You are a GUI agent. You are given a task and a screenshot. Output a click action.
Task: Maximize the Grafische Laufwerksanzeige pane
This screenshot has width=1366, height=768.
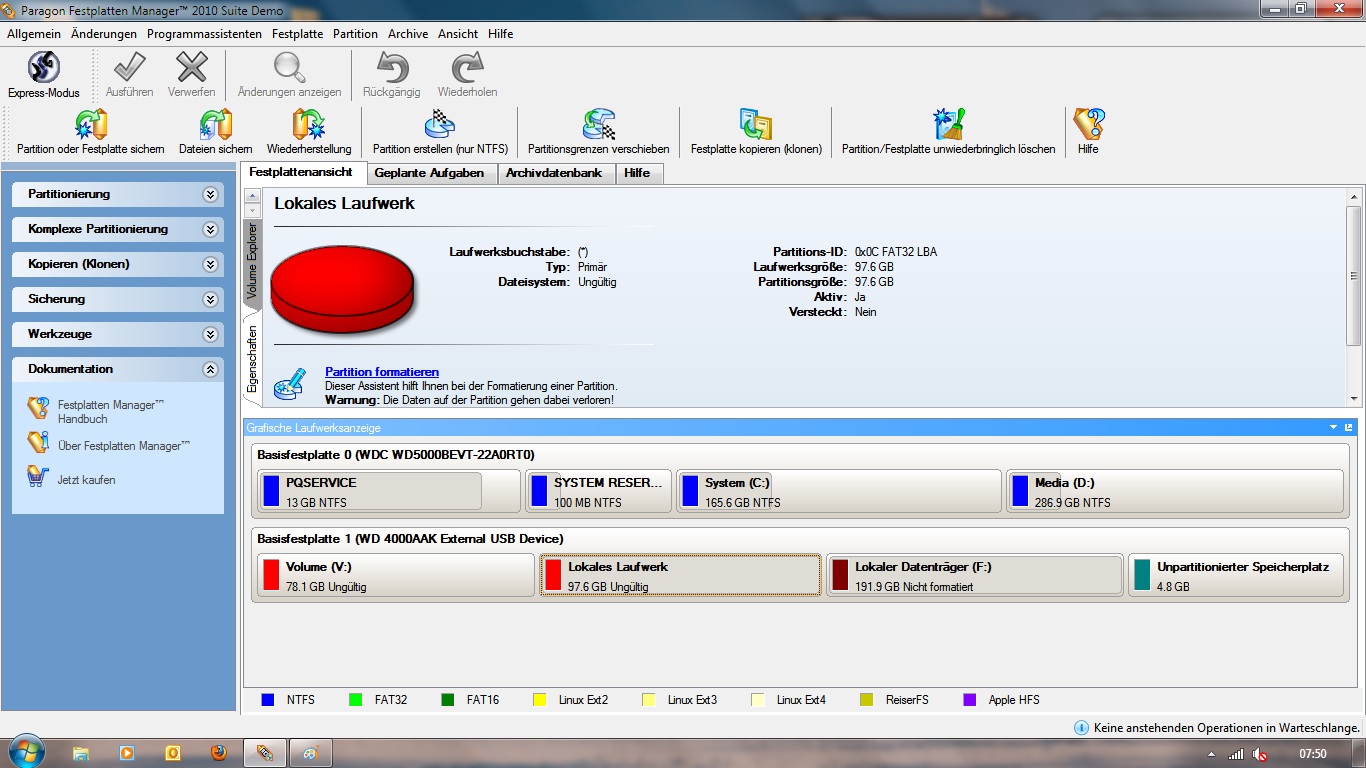pyautogui.click(x=1348, y=427)
